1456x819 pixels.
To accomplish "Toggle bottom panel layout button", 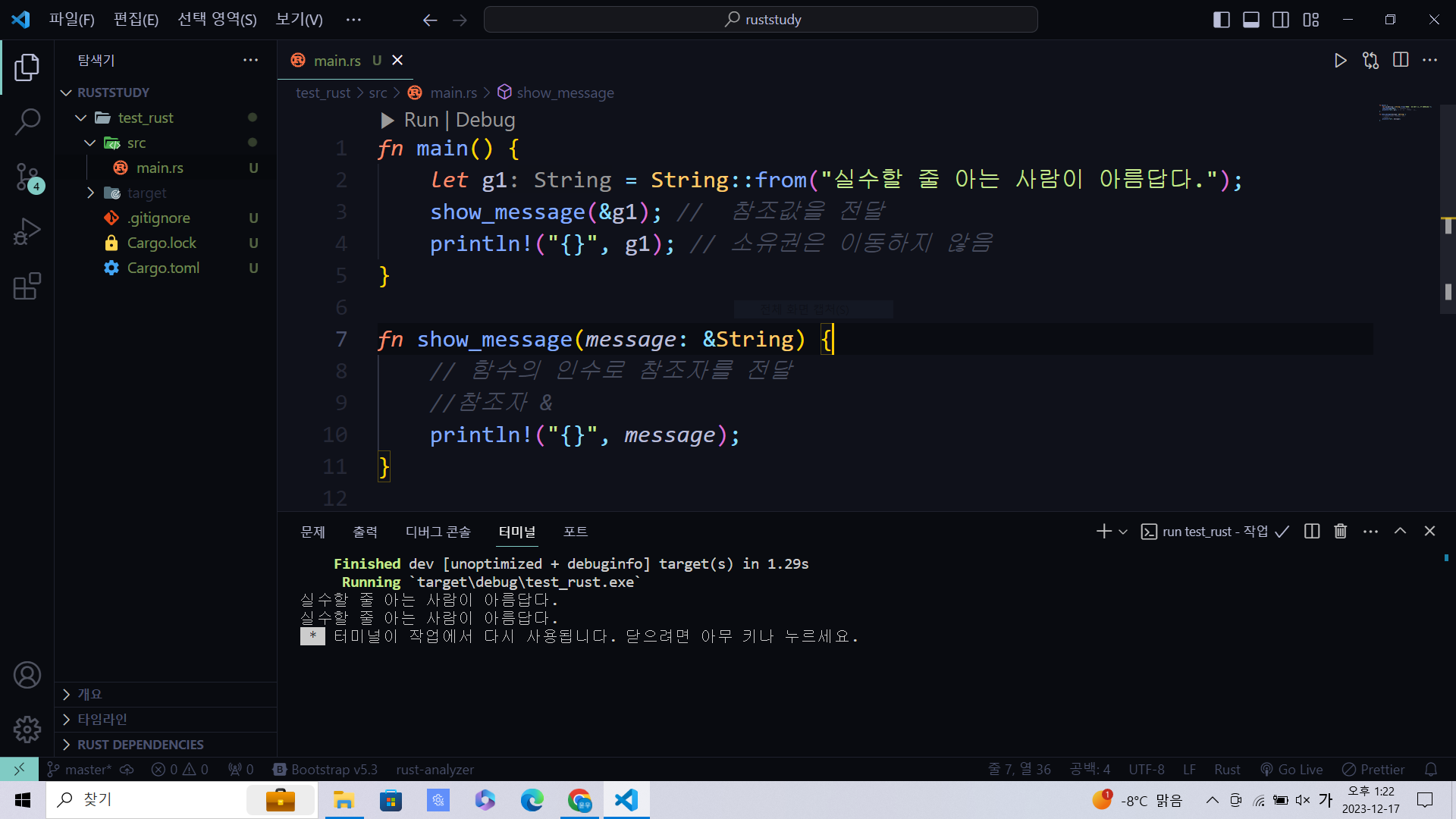I will tap(1251, 20).
